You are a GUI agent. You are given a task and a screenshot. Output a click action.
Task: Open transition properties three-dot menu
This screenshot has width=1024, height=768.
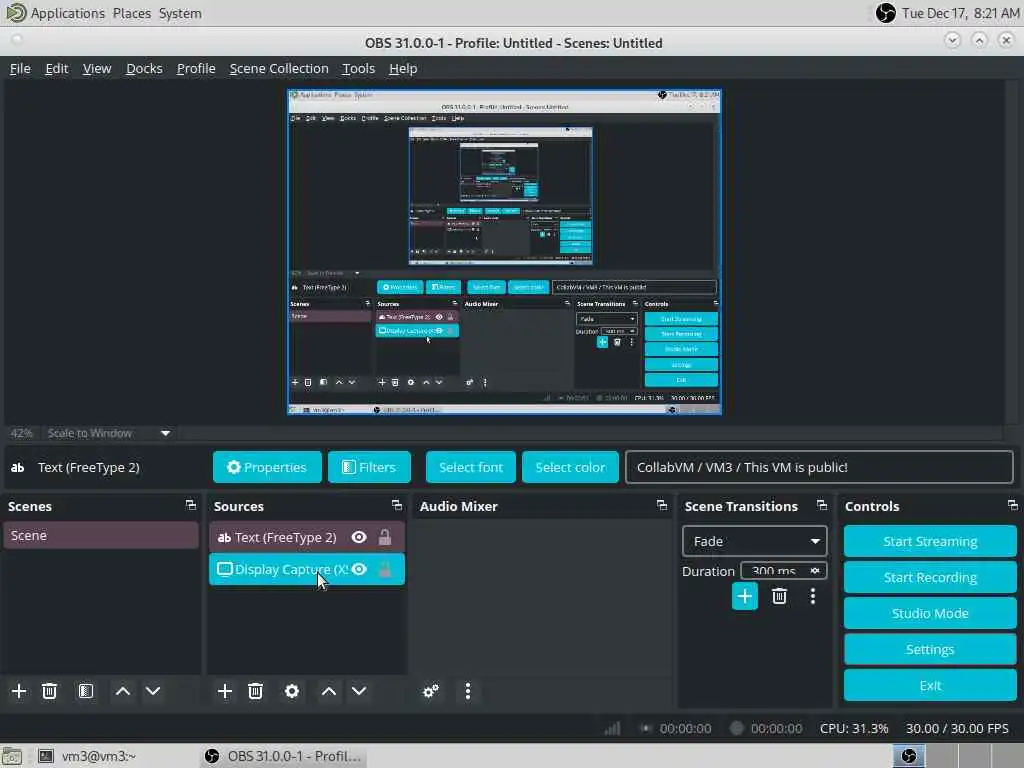813,596
